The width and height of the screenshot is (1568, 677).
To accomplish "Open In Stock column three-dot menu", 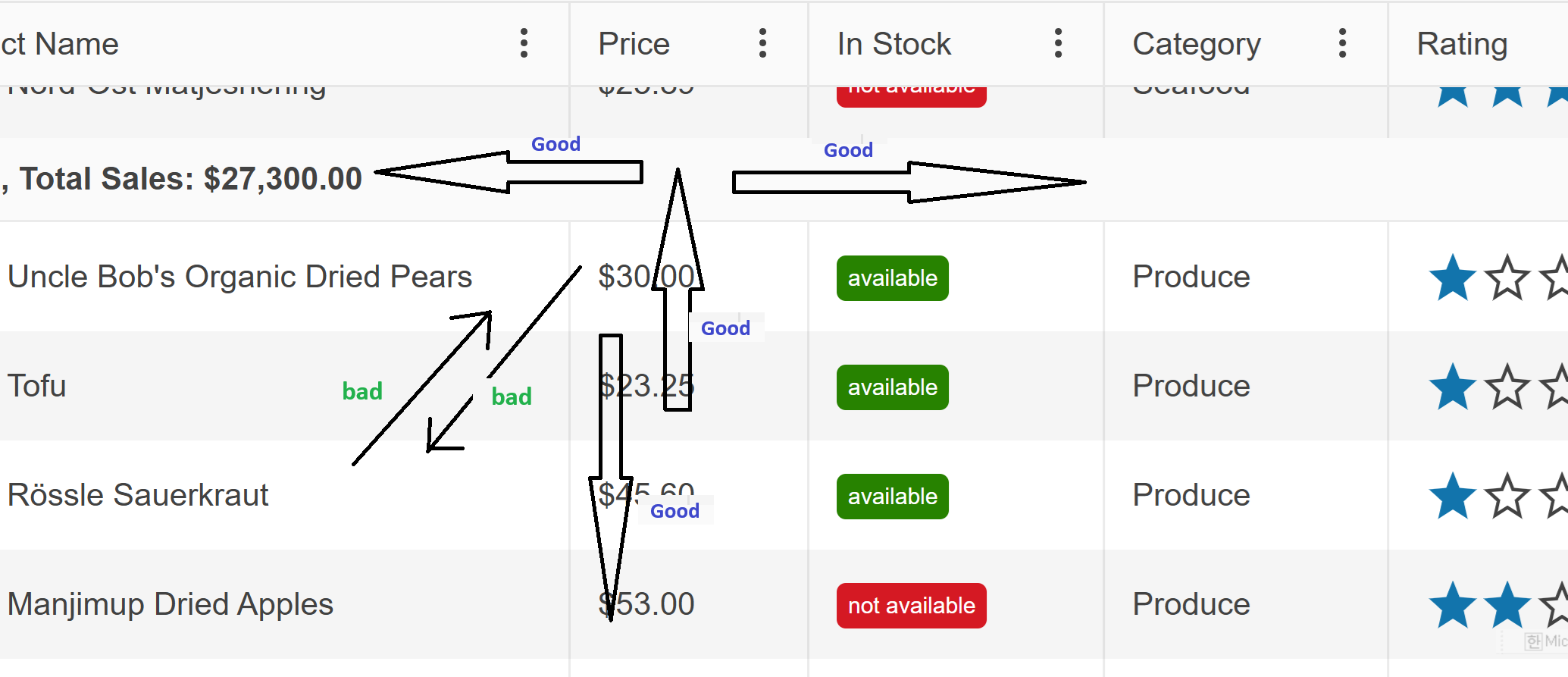I will tap(1058, 43).
